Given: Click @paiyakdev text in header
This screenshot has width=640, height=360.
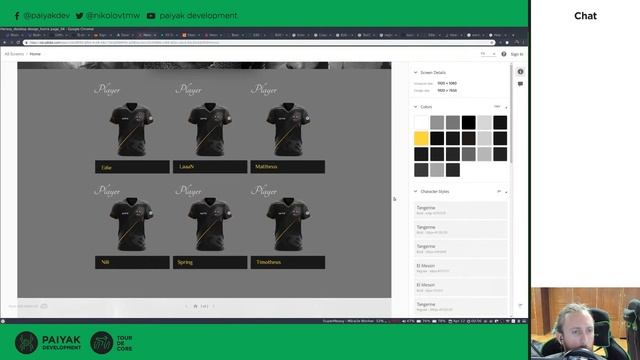Looking at the screenshot, I should 47,16.
